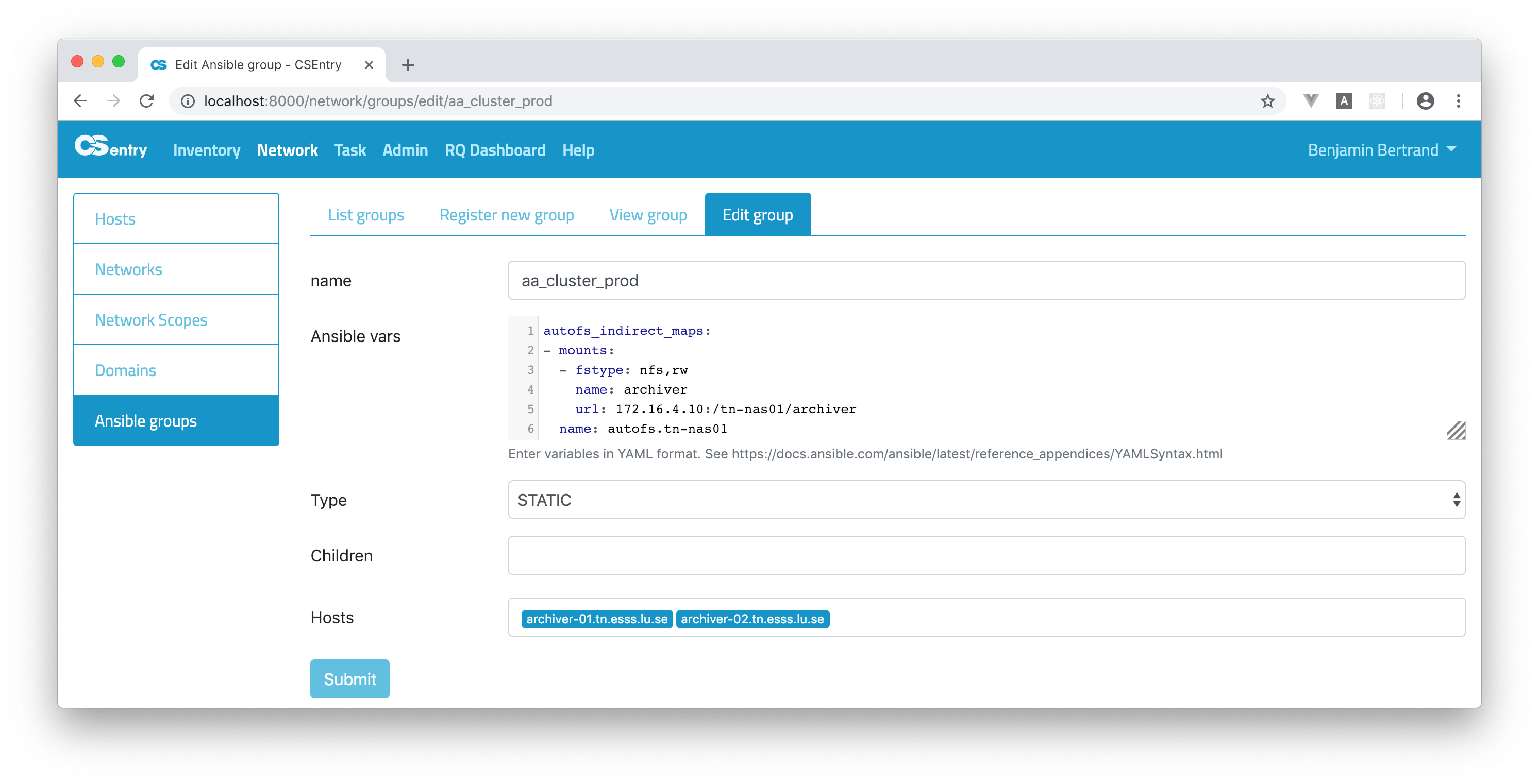Reload the page
This screenshot has height=784, width=1539.
tap(146, 101)
